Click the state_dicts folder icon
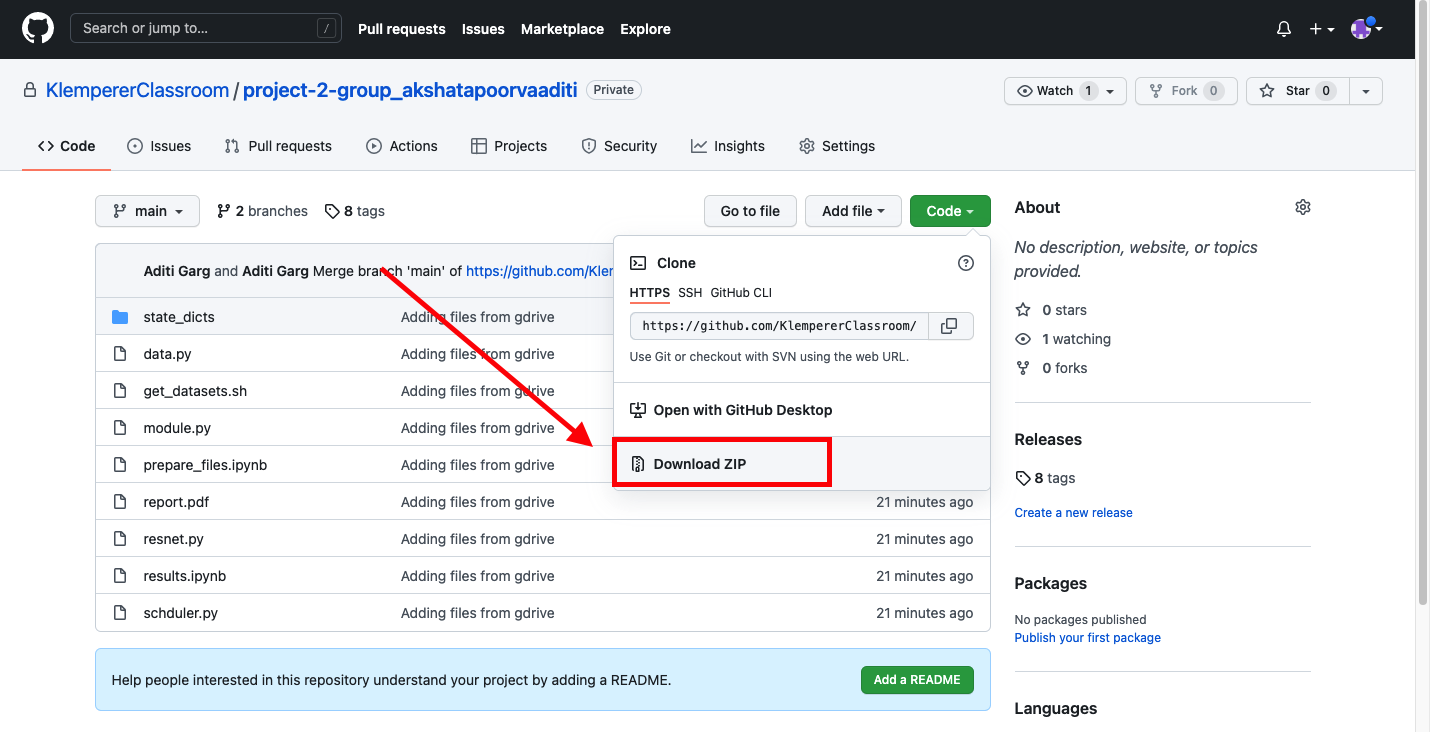 pos(120,317)
